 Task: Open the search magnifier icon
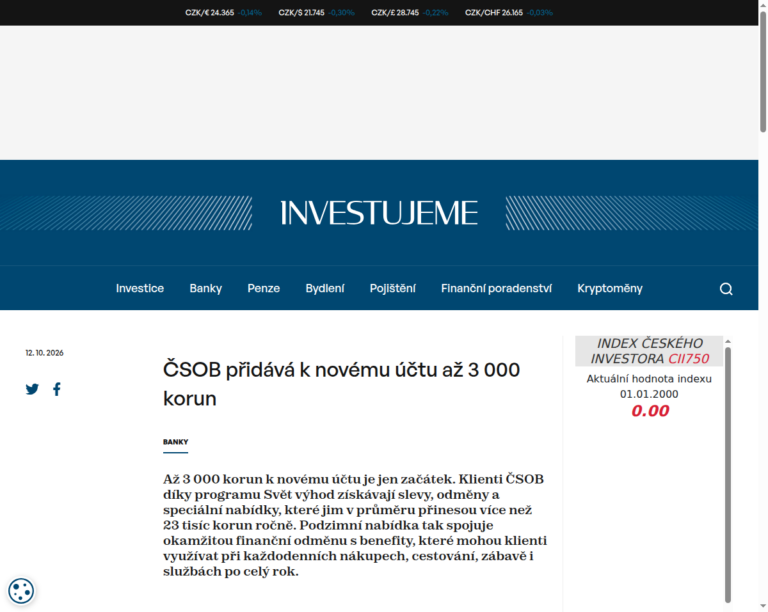click(726, 289)
